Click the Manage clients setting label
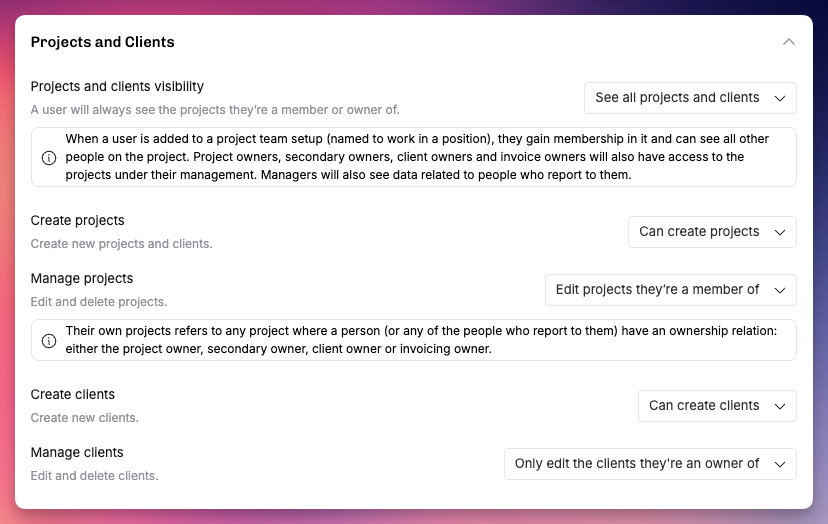 (x=77, y=453)
